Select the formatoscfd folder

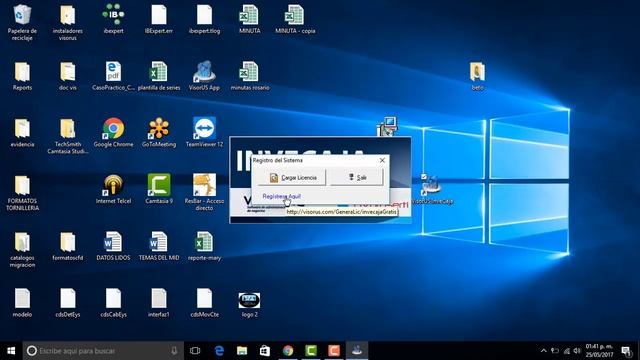pyautogui.click(x=68, y=242)
